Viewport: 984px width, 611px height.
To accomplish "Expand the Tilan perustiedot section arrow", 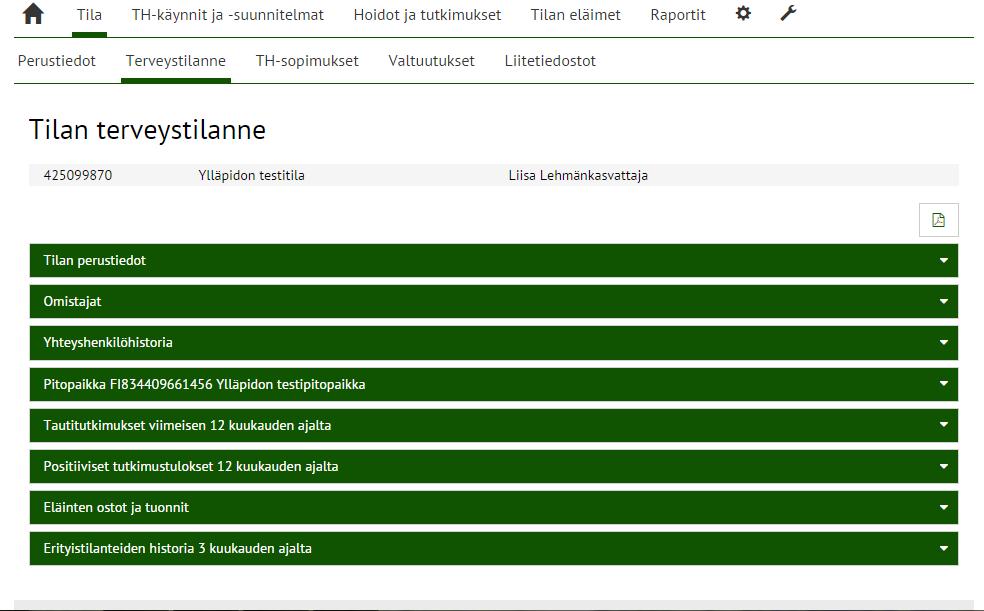I will 943,260.
